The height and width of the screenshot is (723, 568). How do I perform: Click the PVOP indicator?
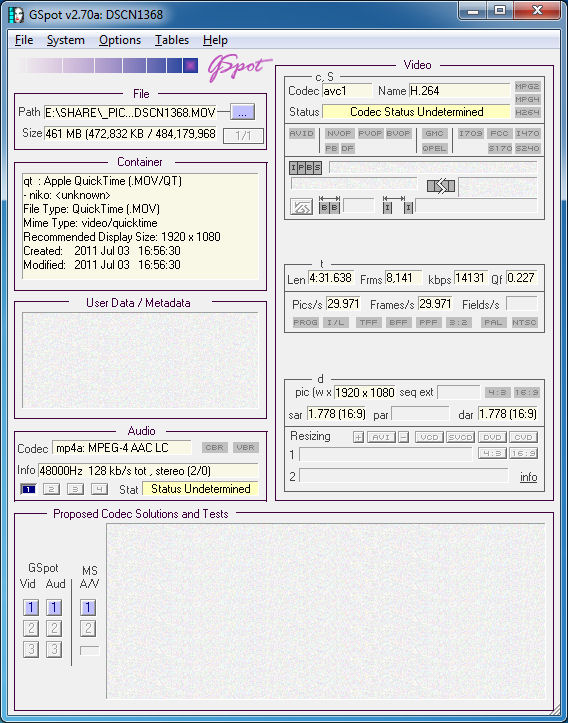(x=370, y=133)
